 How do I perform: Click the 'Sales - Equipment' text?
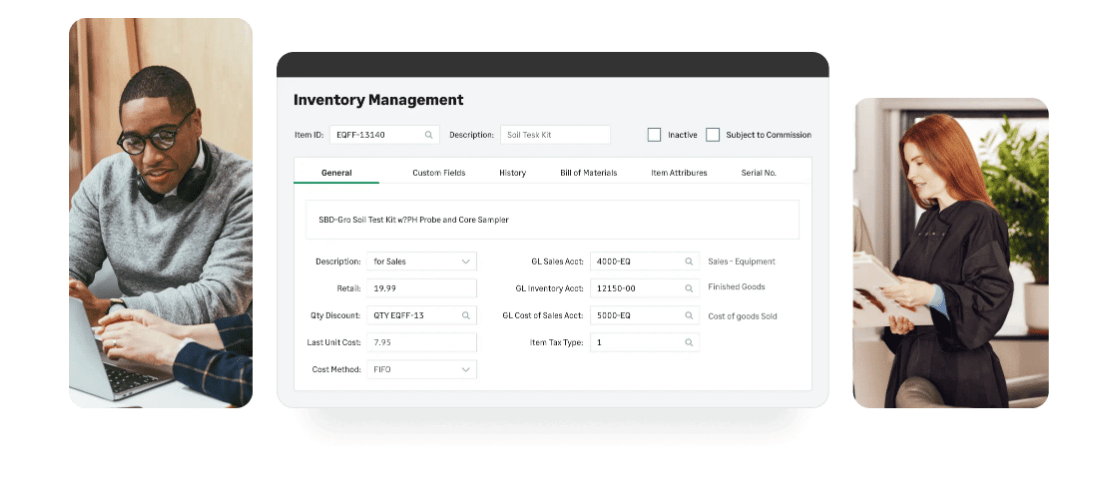pyautogui.click(x=741, y=262)
